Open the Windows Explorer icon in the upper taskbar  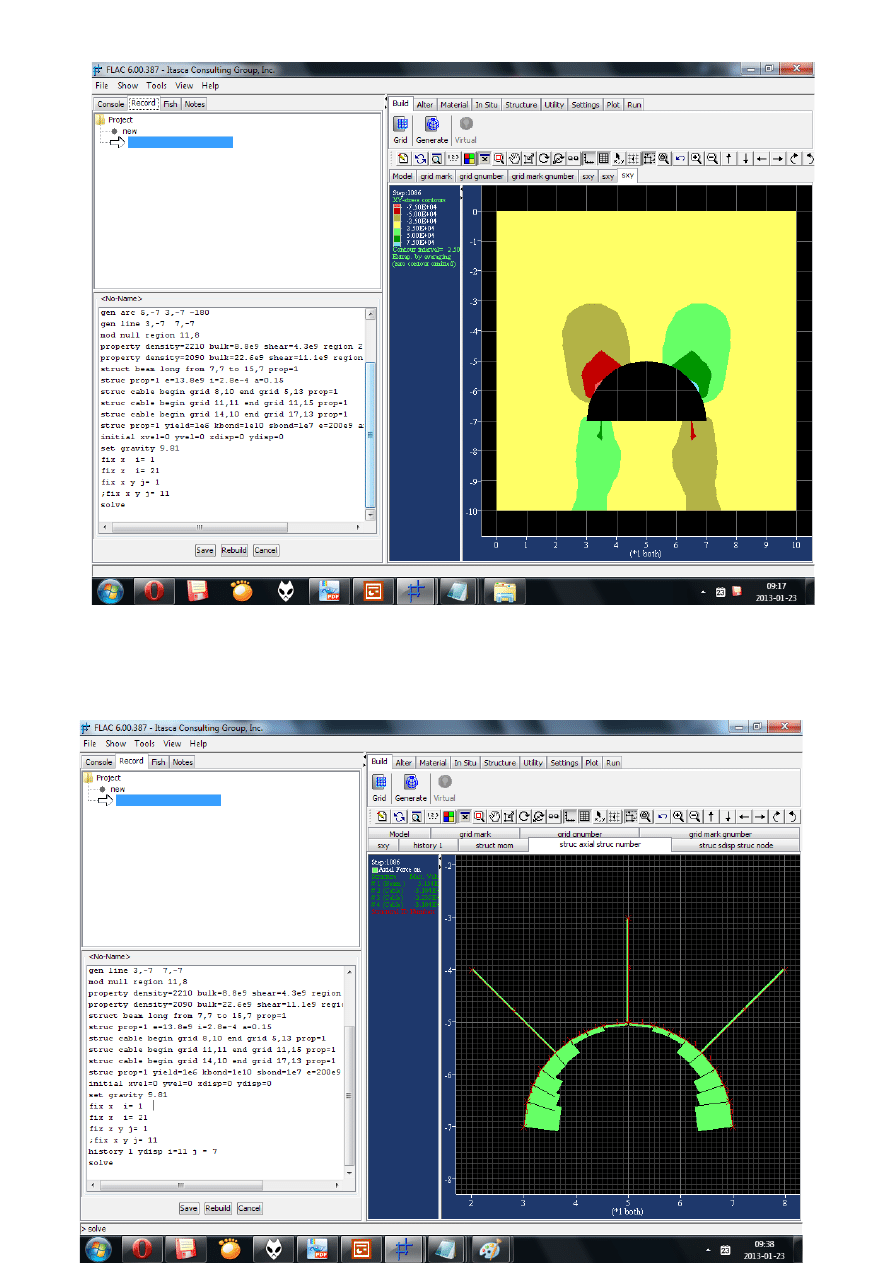506,591
